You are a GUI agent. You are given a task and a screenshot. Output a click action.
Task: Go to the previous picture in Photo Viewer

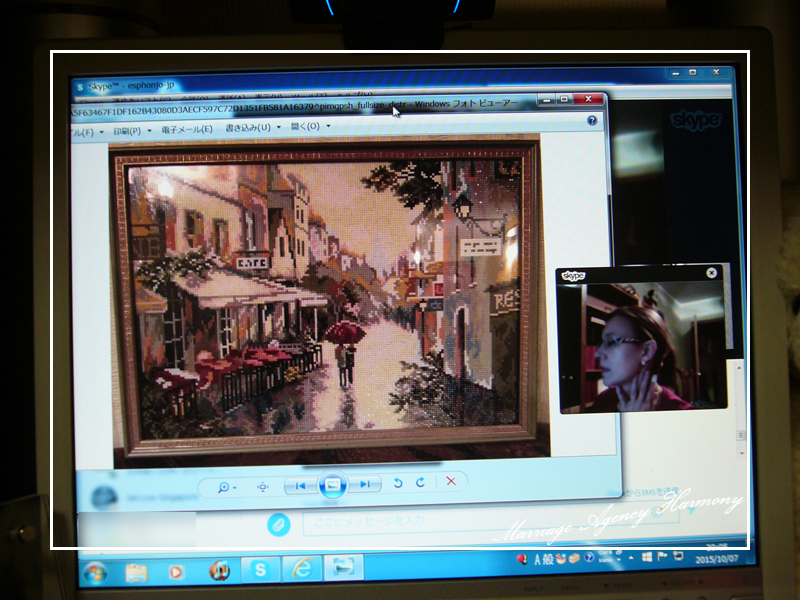click(301, 486)
